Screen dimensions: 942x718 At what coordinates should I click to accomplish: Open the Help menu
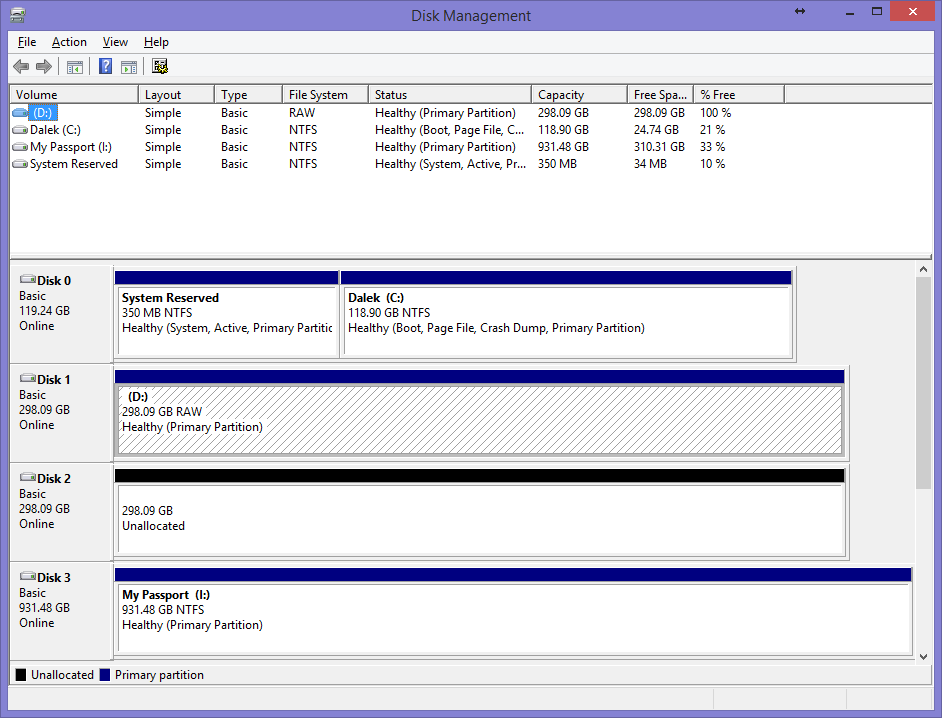click(x=156, y=42)
